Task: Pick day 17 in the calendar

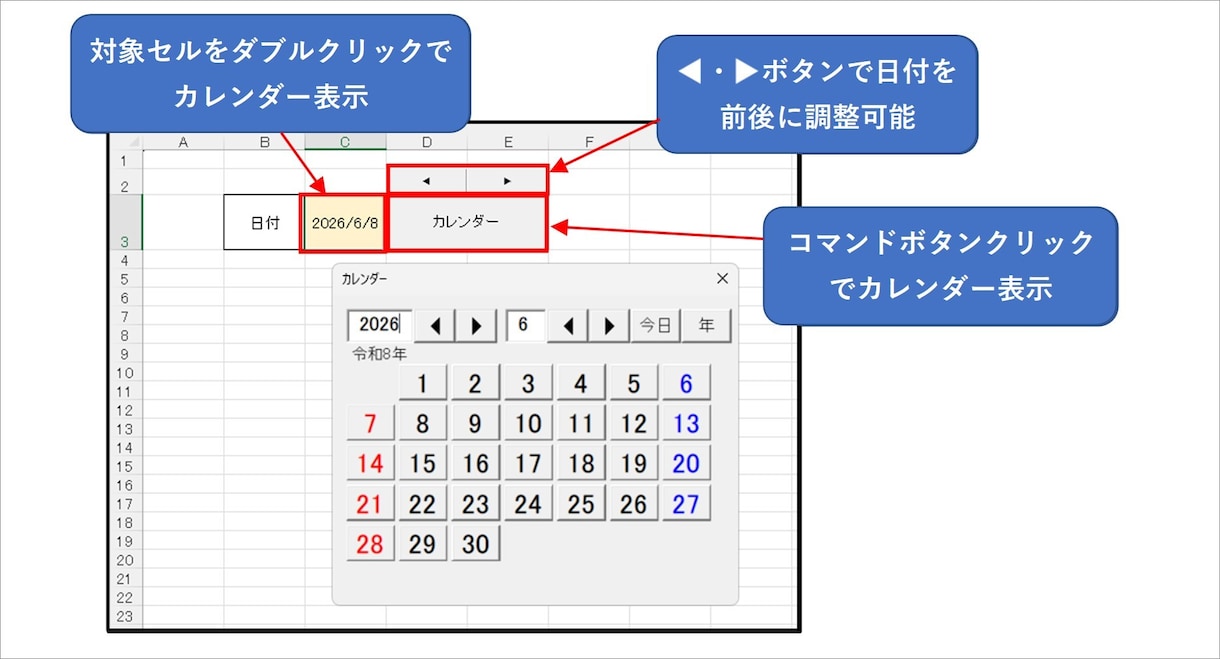Action: pyautogui.click(x=529, y=463)
